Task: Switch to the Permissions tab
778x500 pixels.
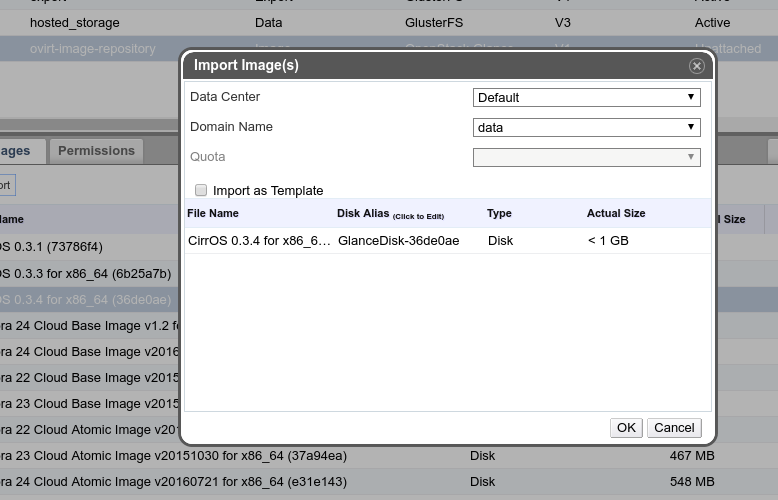Action: [x=96, y=151]
